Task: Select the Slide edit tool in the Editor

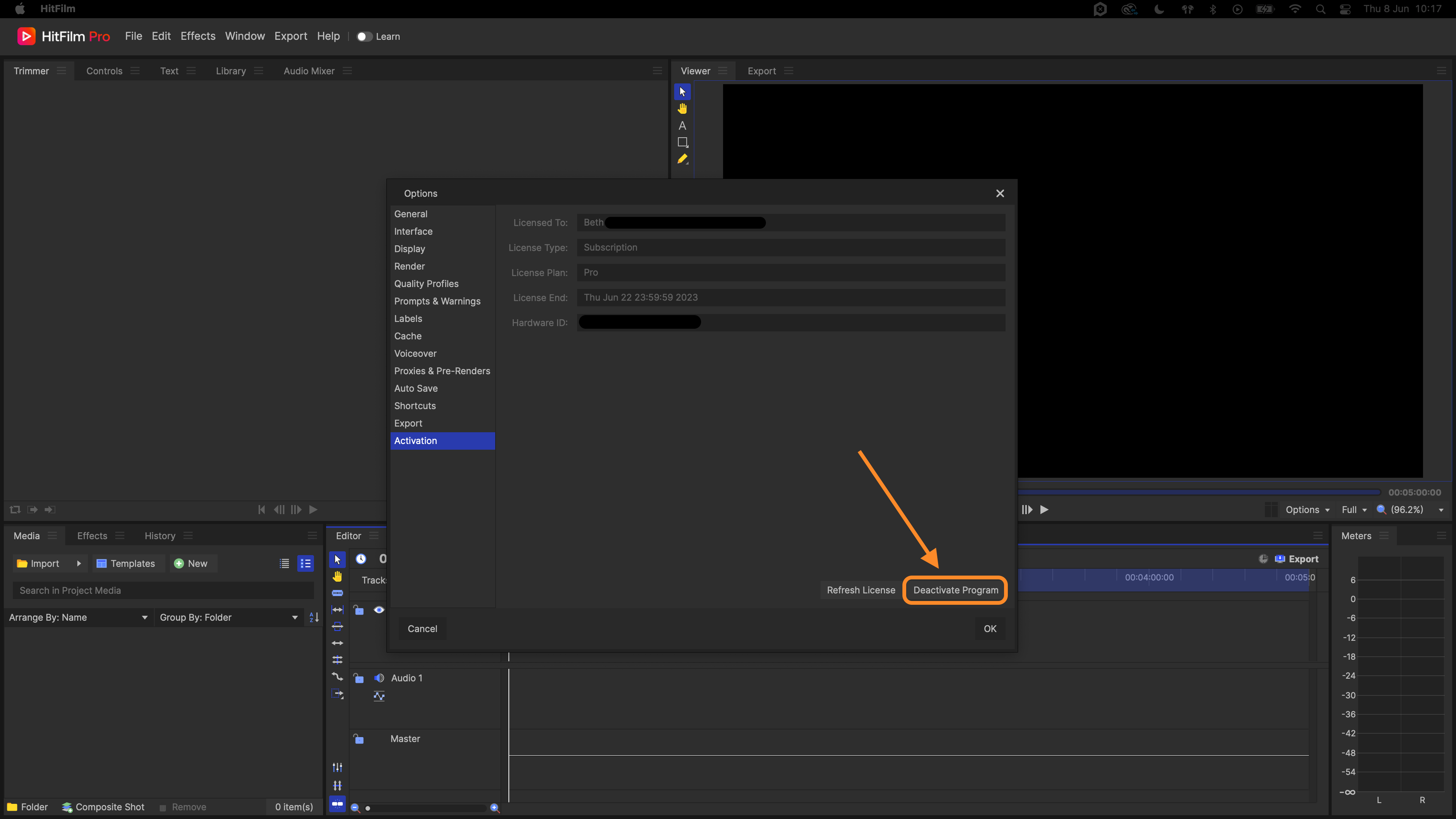Action: click(x=337, y=626)
